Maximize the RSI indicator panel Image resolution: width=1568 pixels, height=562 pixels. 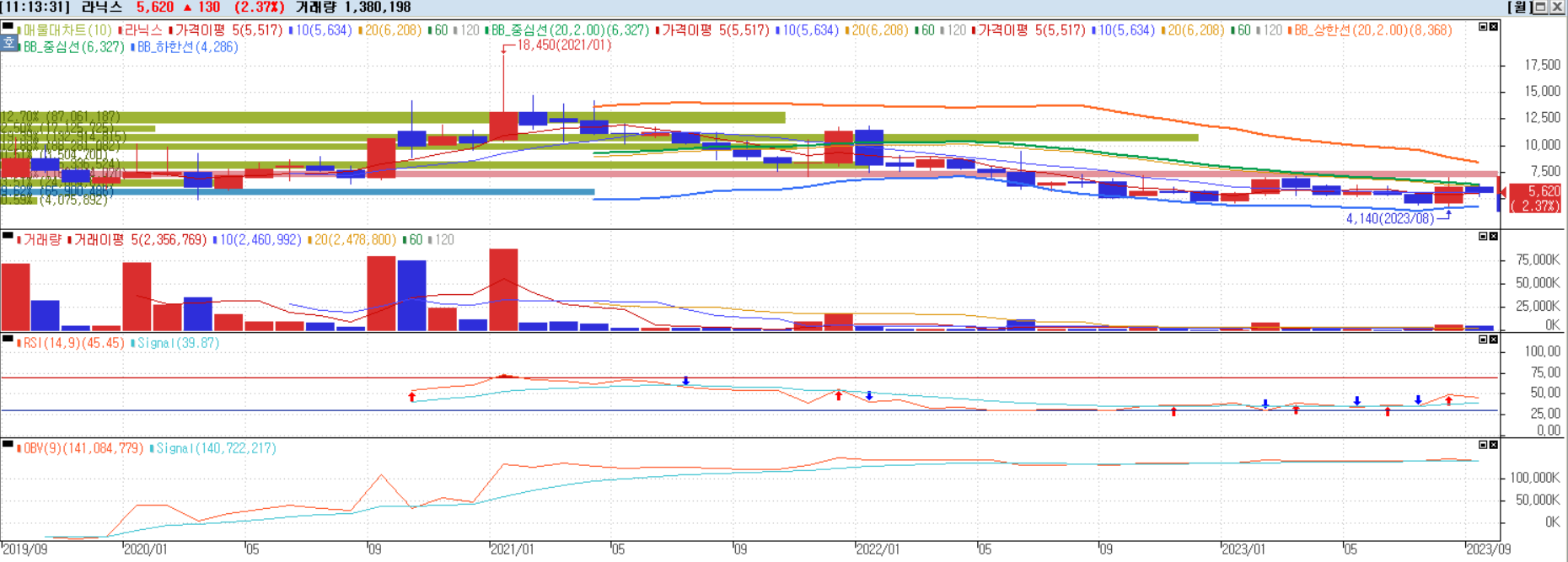pyautogui.click(x=1484, y=340)
